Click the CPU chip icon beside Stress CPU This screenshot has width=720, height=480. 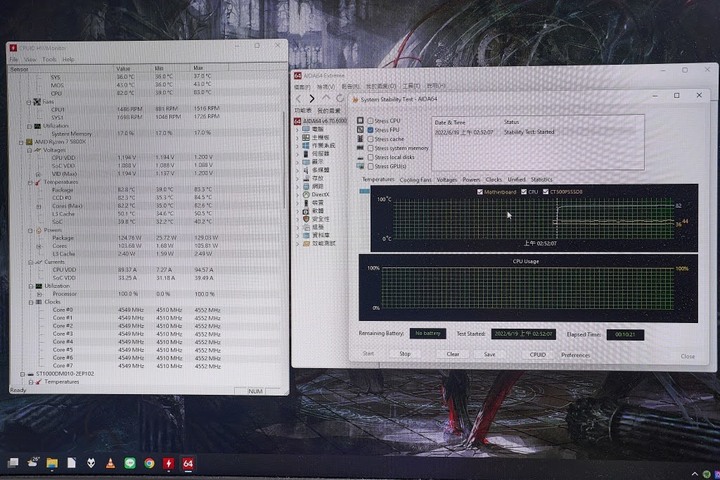[360, 121]
